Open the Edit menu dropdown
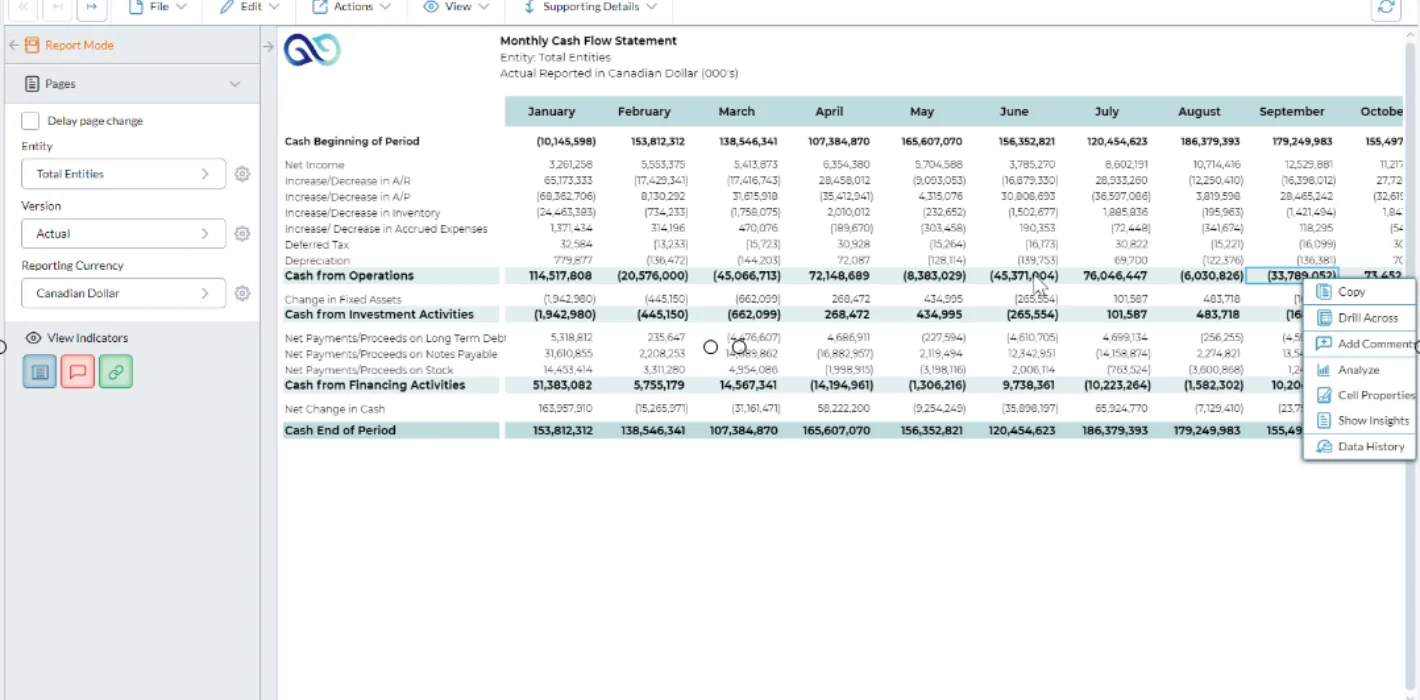The width and height of the screenshot is (1420, 700). pos(250,7)
